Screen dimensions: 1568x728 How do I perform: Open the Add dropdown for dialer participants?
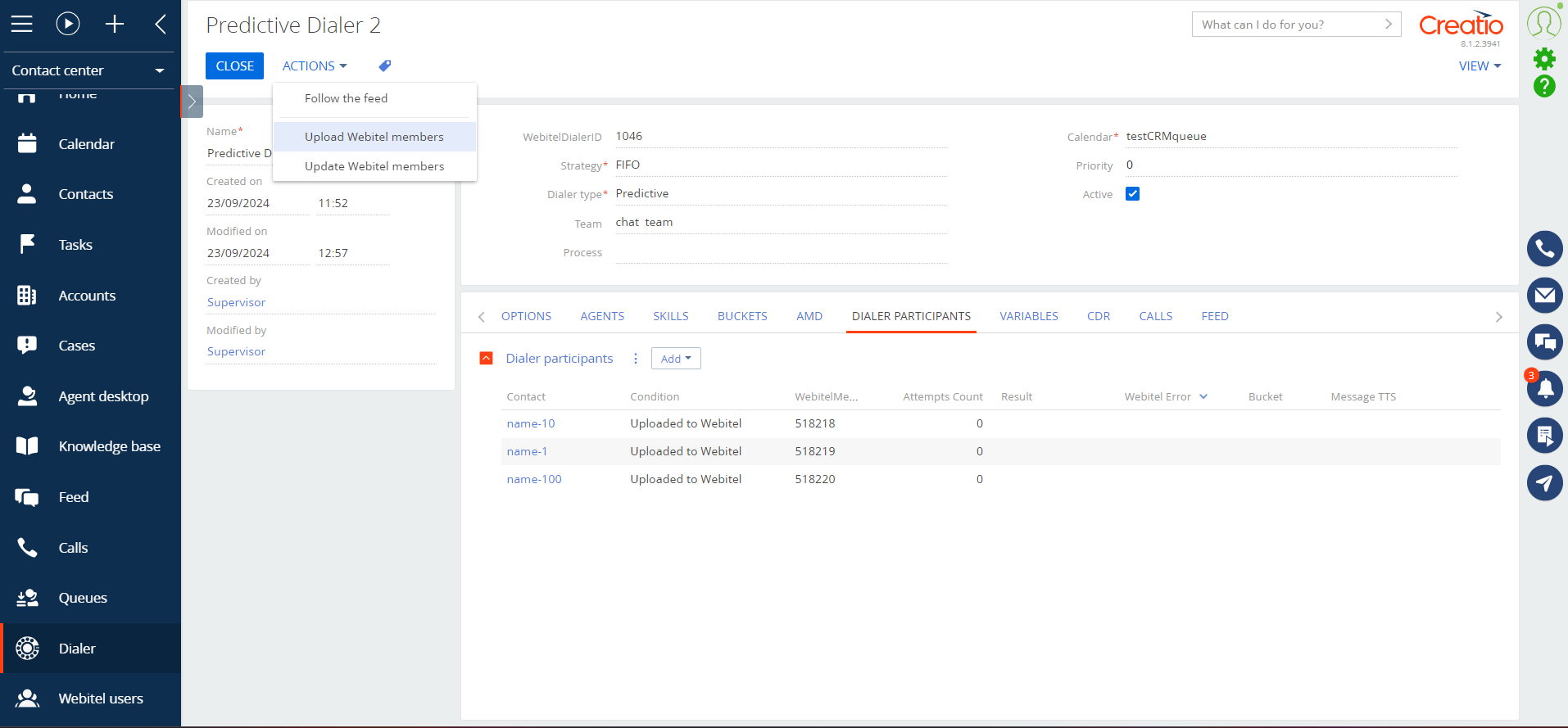pos(676,359)
